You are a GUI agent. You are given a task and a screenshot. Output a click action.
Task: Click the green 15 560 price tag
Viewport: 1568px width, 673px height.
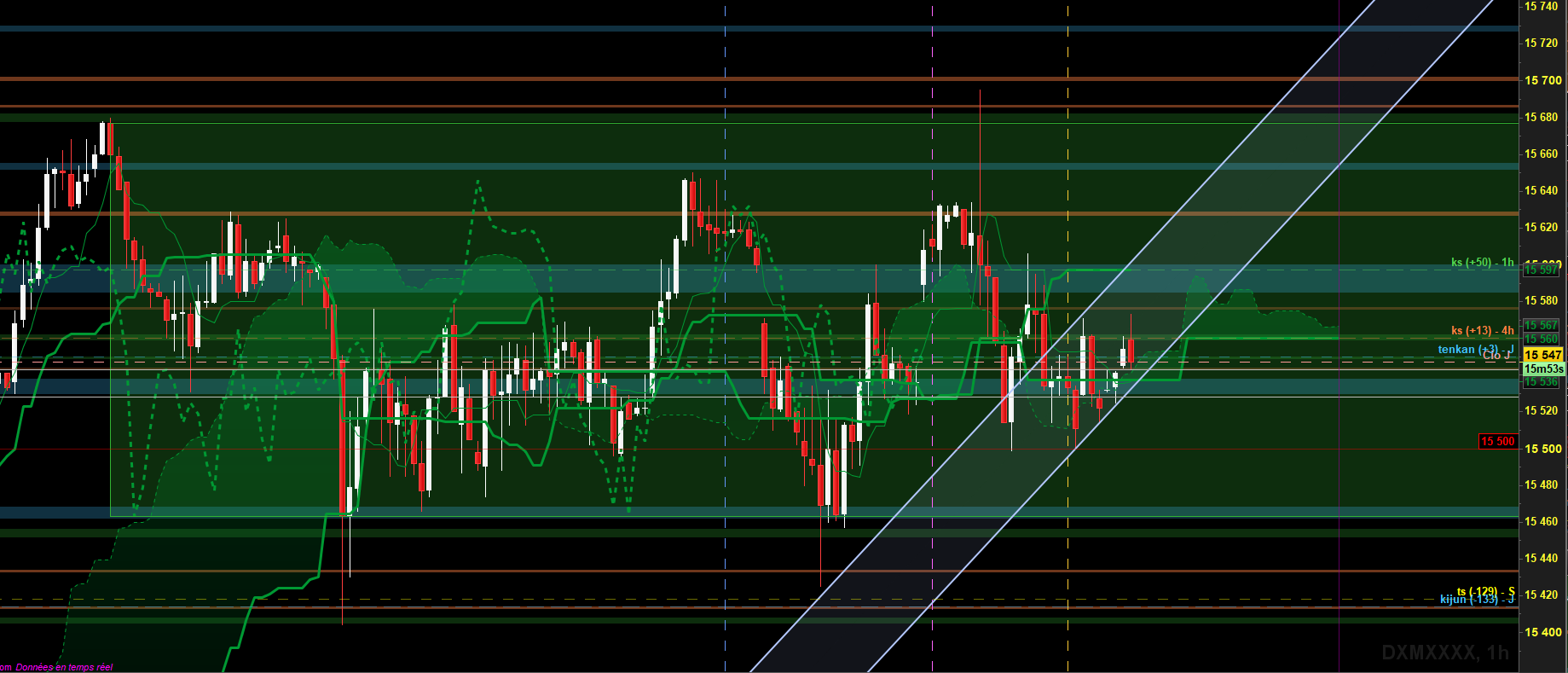1542,339
